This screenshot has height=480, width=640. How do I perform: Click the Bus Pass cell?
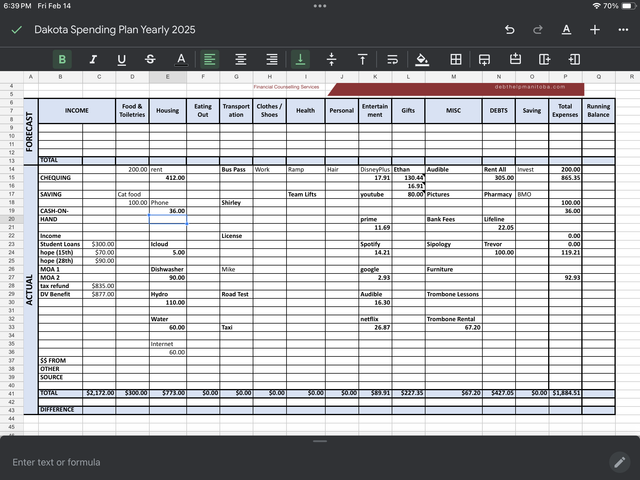click(236, 169)
